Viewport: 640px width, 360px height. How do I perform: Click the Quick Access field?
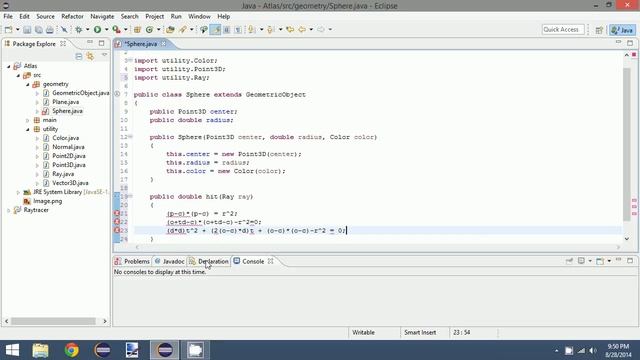(x=563, y=29)
